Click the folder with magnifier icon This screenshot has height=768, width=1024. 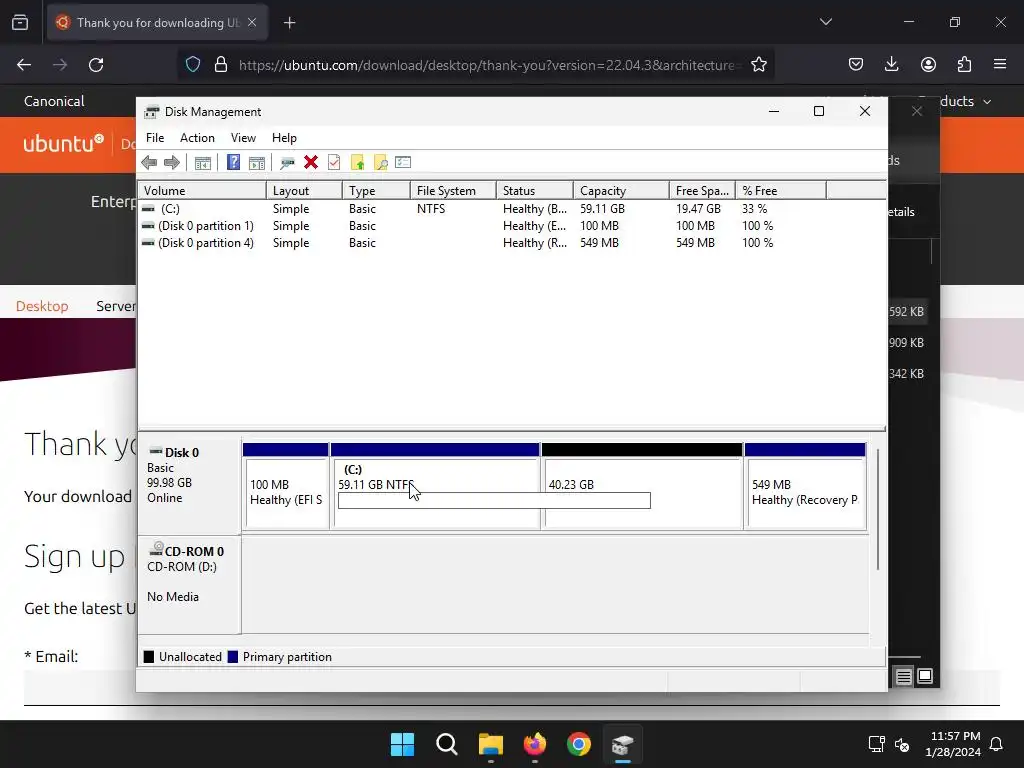(x=381, y=163)
